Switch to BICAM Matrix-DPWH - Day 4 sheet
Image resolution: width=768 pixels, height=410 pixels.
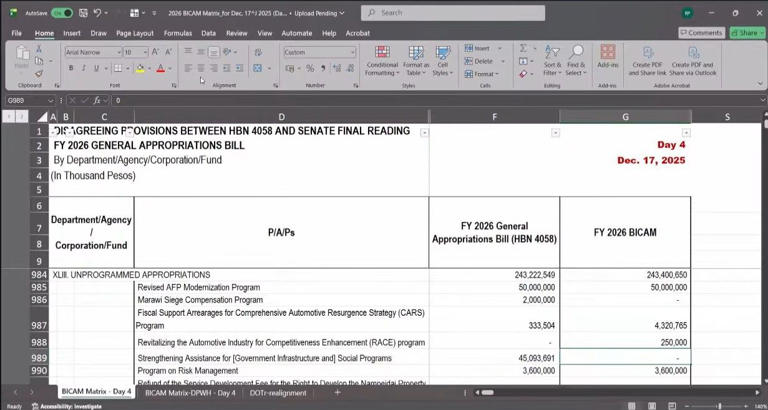pyautogui.click(x=191, y=393)
